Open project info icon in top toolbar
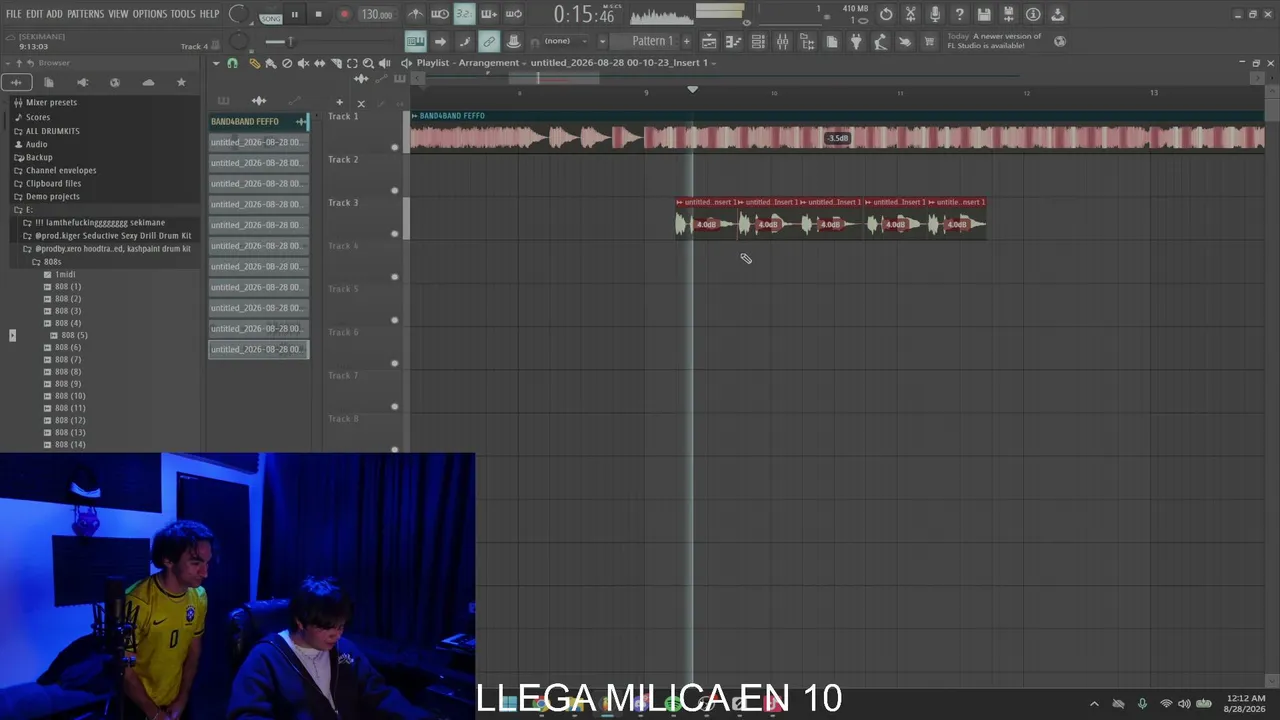The height and width of the screenshot is (720, 1280). click(x=1033, y=14)
